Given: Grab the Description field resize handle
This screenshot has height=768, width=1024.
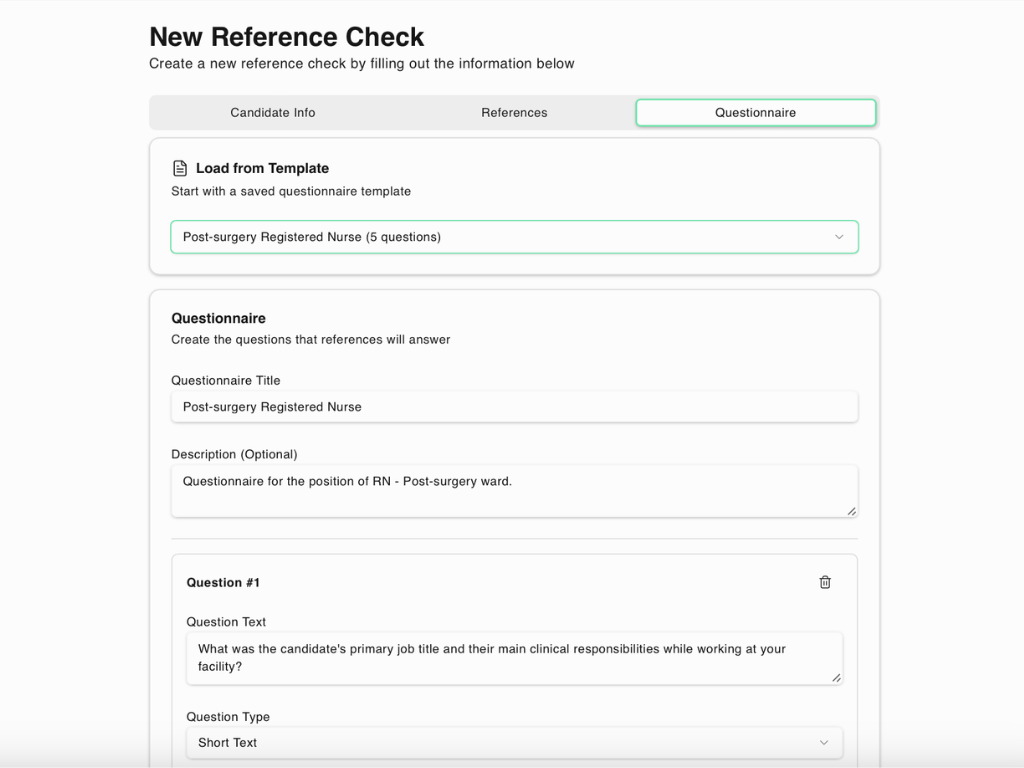Looking at the screenshot, I should click(x=851, y=511).
